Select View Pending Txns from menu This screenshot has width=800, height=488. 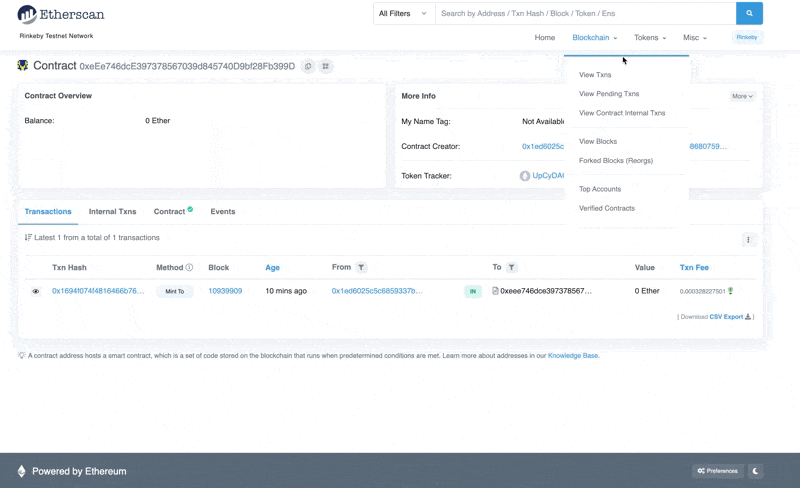pyautogui.click(x=609, y=94)
